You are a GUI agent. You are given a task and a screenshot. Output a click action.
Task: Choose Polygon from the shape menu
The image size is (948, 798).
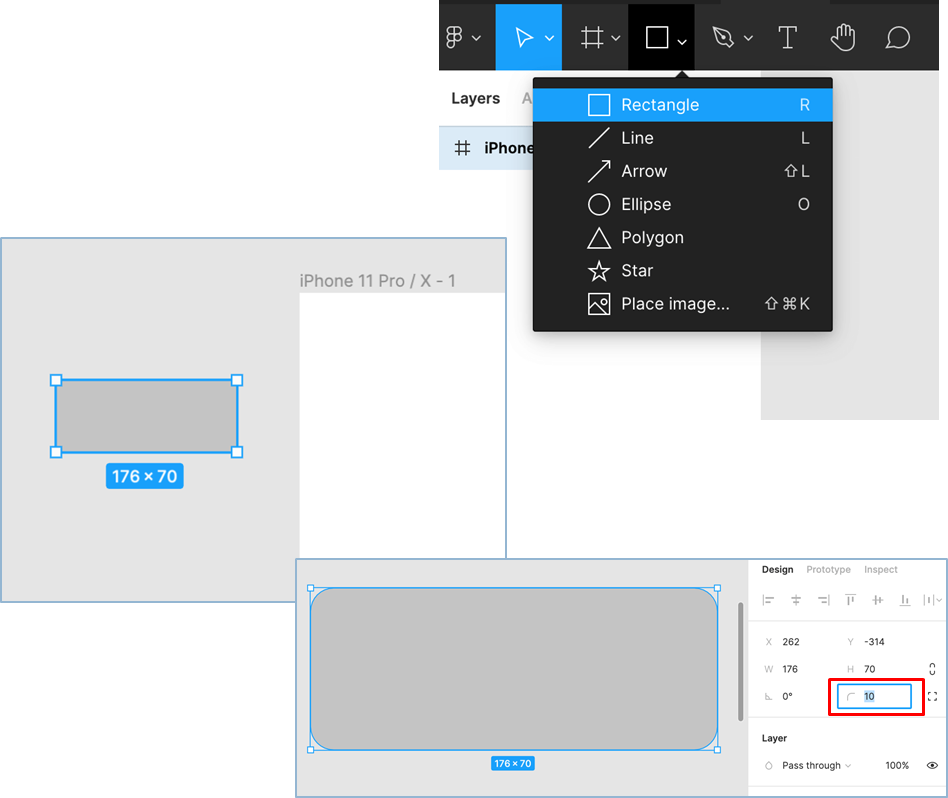(683, 238)
